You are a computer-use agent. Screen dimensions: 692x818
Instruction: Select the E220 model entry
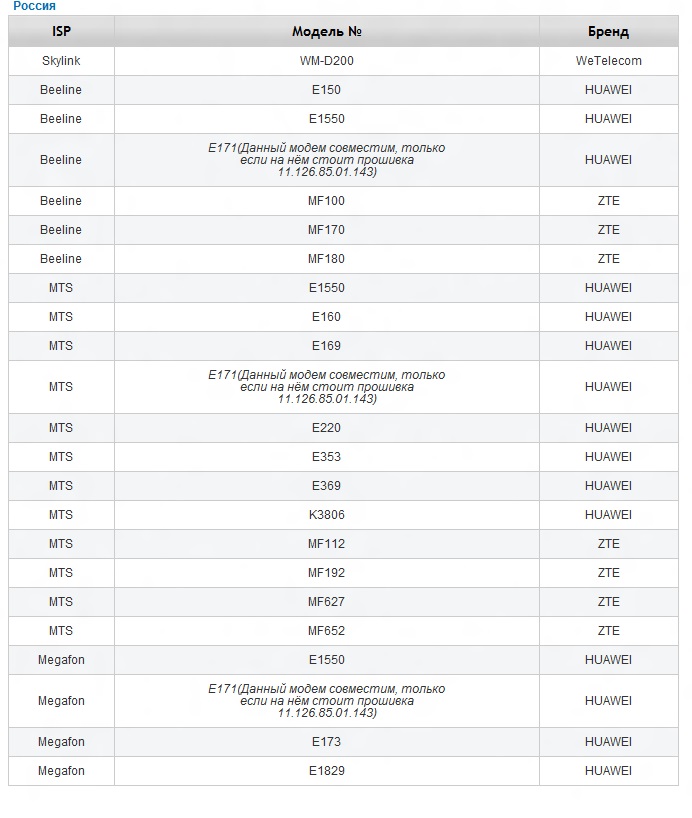326,428
